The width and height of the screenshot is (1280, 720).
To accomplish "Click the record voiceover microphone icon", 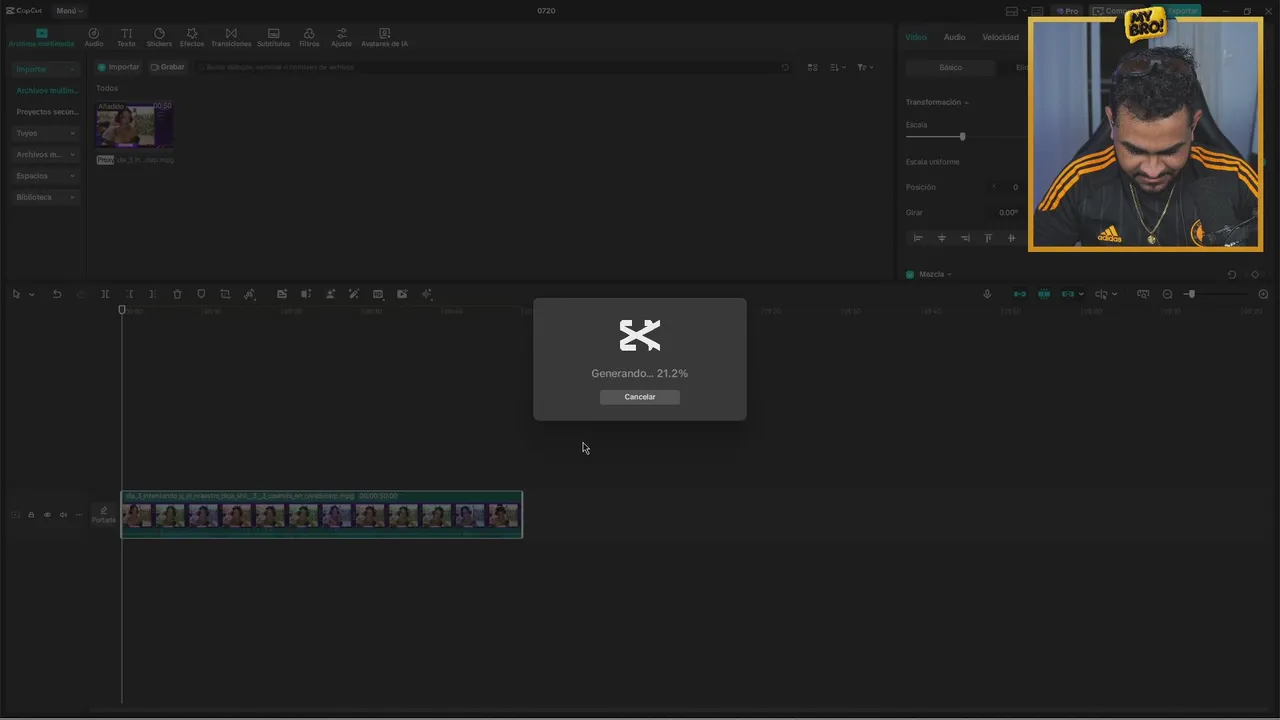I will point(987,294).
